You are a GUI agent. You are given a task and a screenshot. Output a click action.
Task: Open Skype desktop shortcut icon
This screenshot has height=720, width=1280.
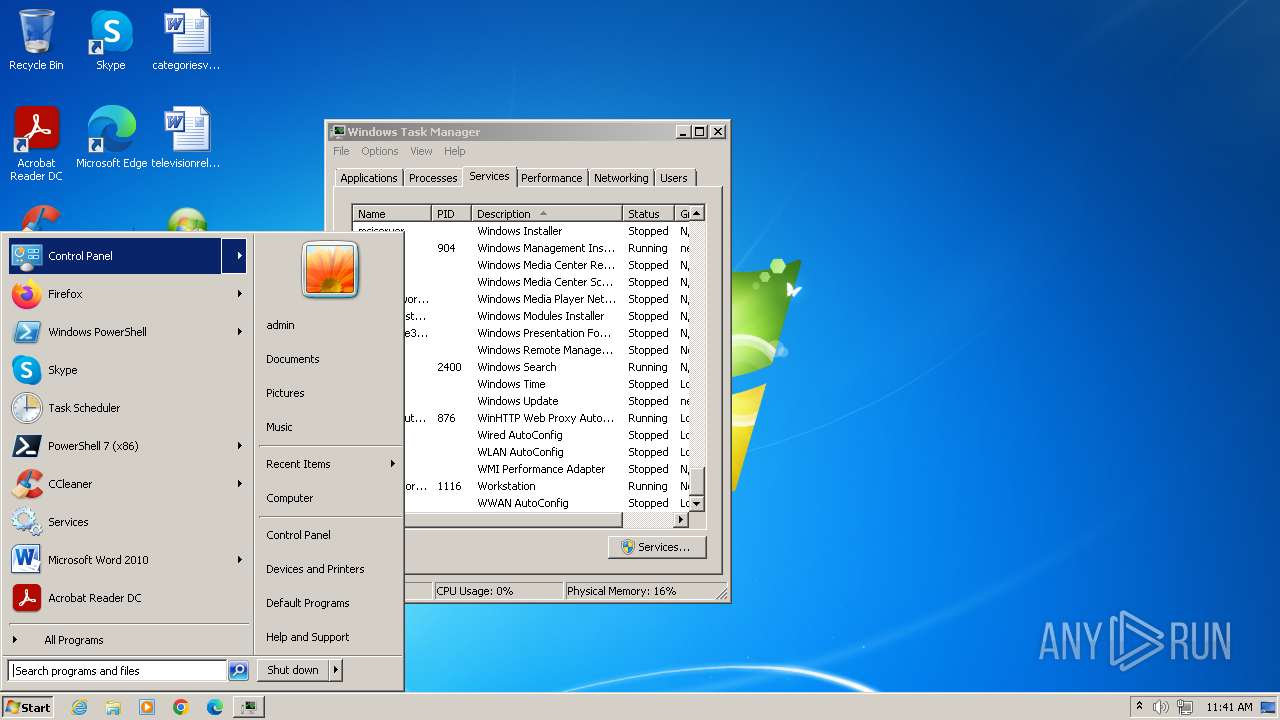click(110, 40)
